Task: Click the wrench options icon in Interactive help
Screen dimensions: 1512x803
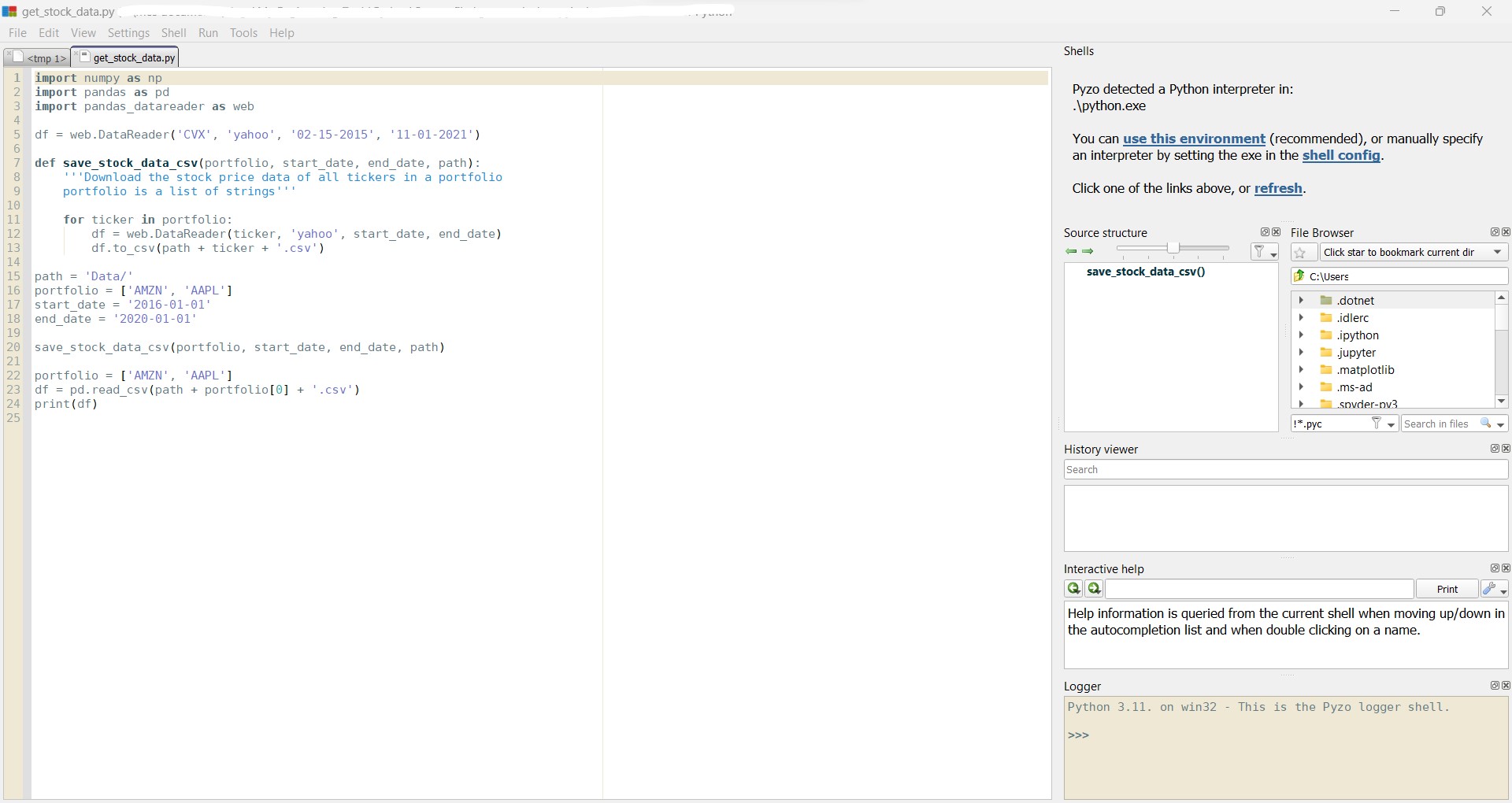Action: click(1491, 589)
